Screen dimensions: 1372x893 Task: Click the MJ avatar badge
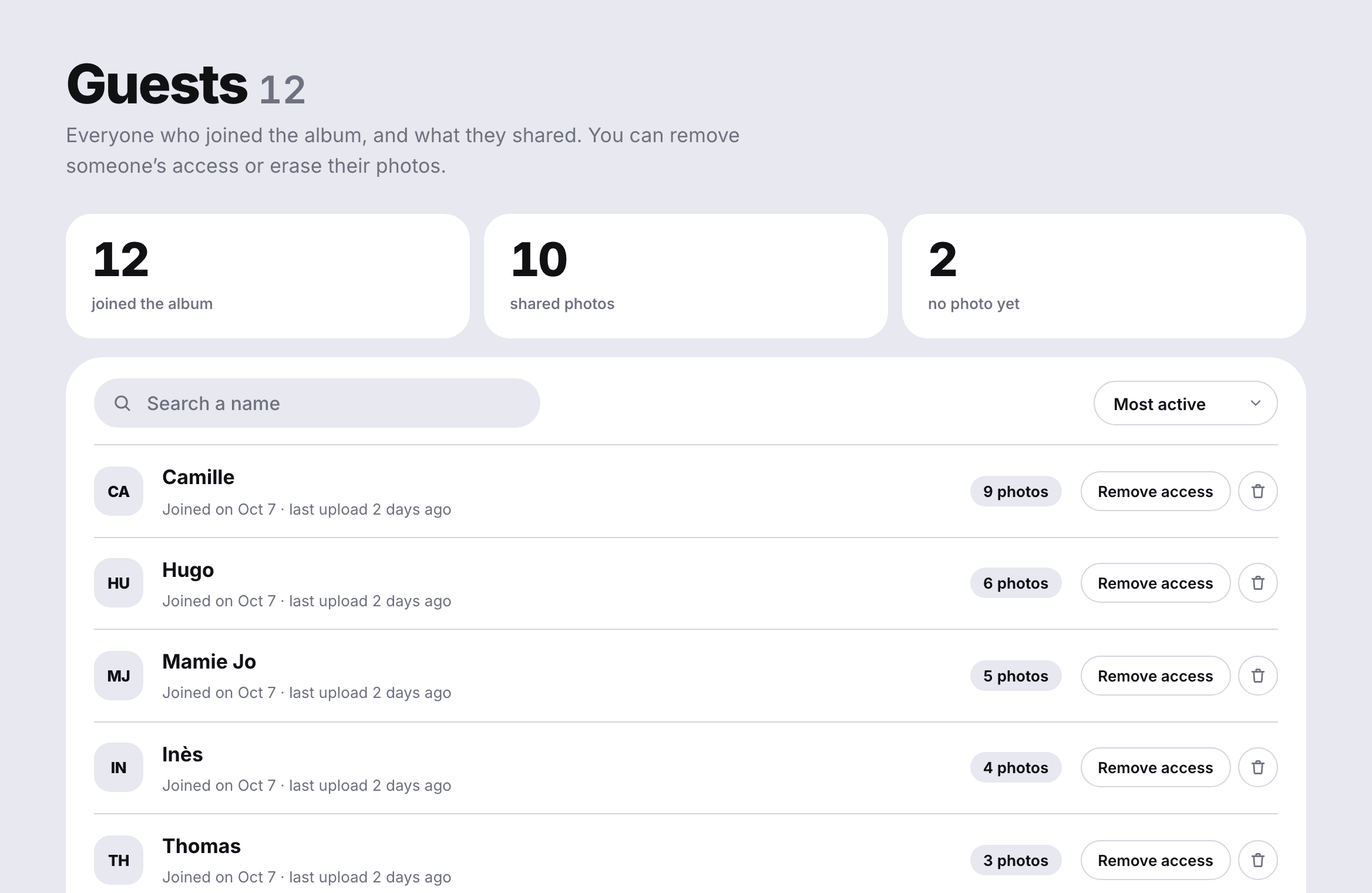pos(119,676)
